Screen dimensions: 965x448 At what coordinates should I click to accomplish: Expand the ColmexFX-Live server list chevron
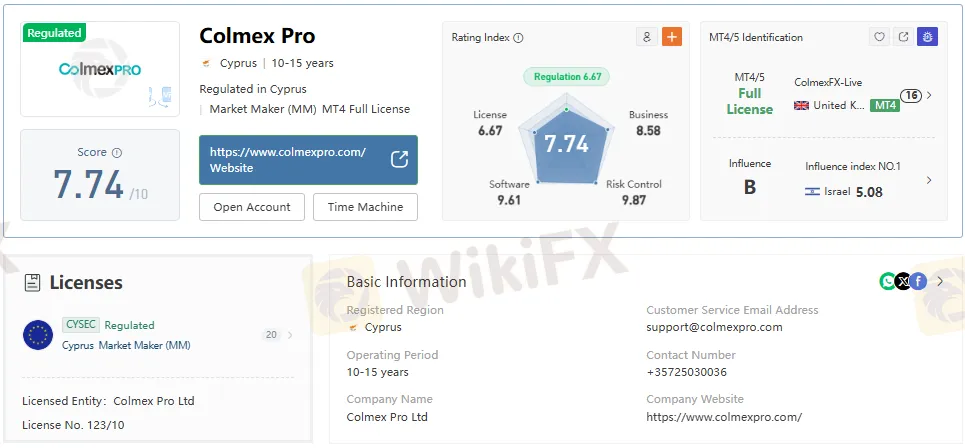(929, 95)
